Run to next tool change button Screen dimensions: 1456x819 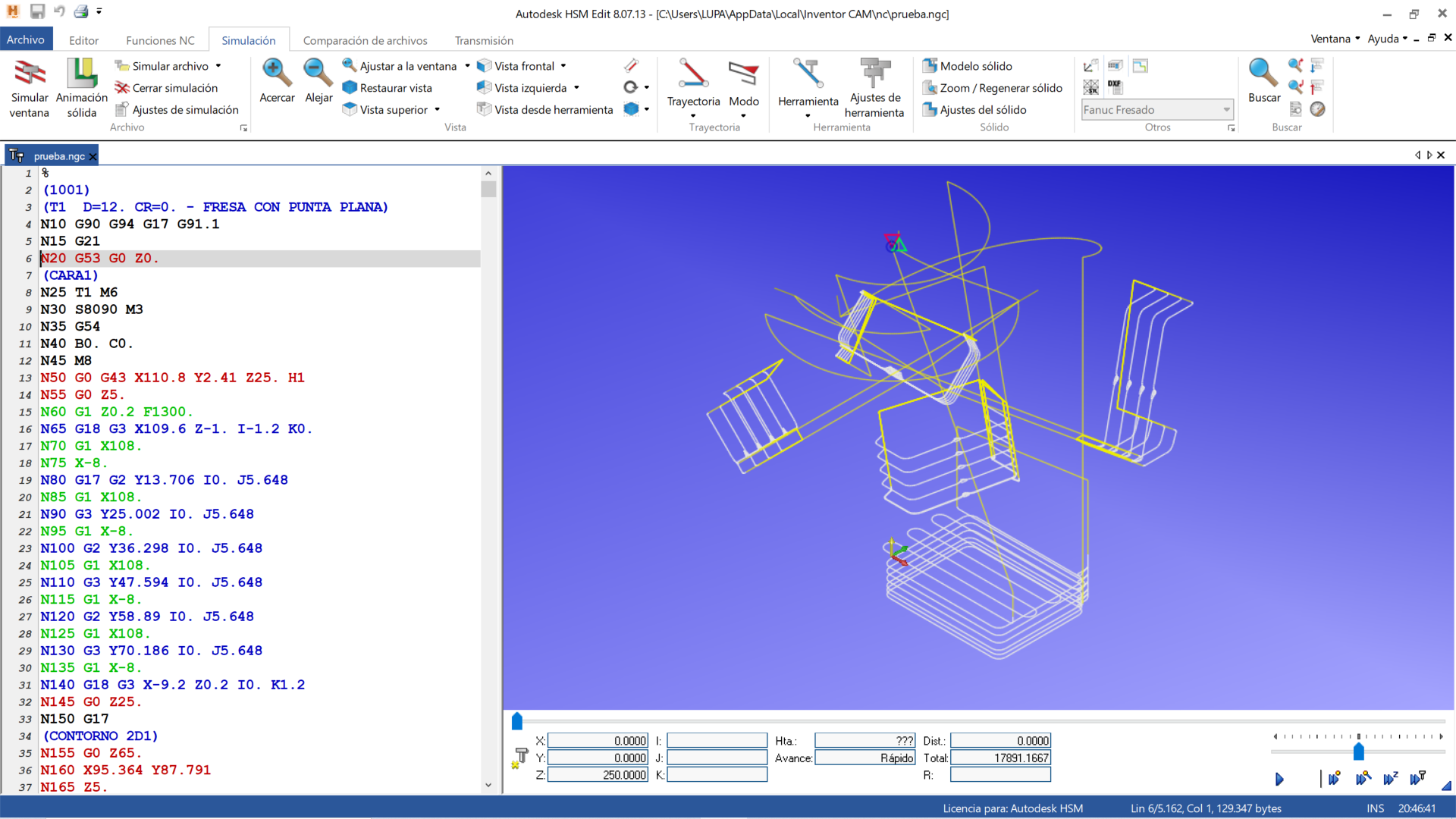(1418, 779)
